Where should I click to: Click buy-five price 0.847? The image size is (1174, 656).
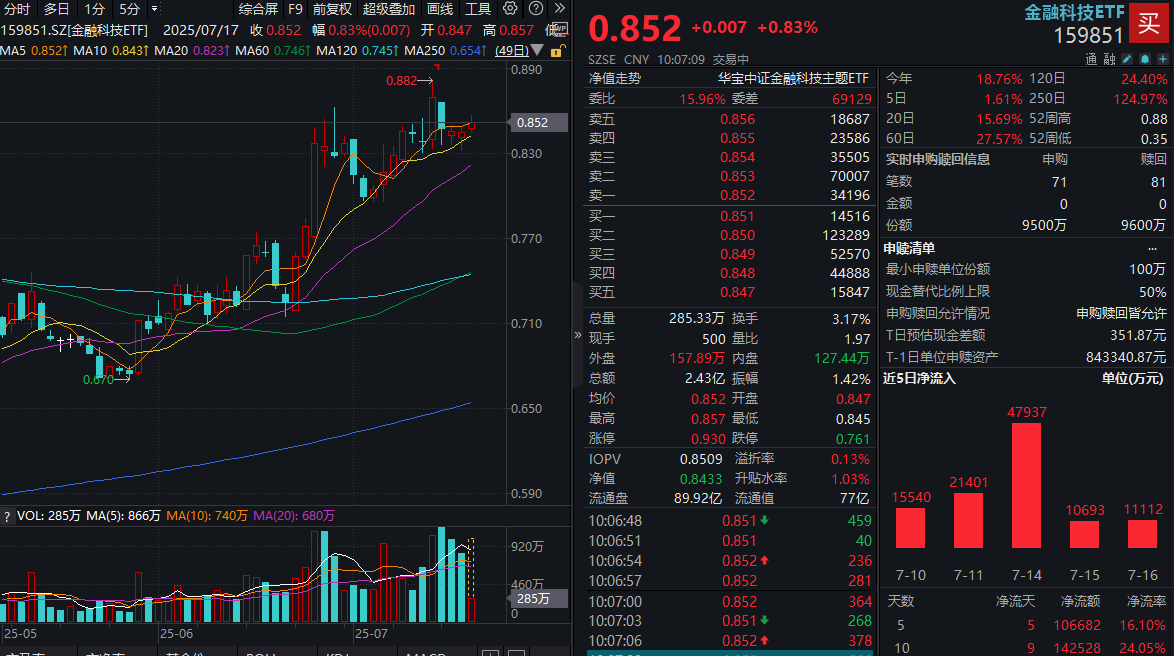737,292
